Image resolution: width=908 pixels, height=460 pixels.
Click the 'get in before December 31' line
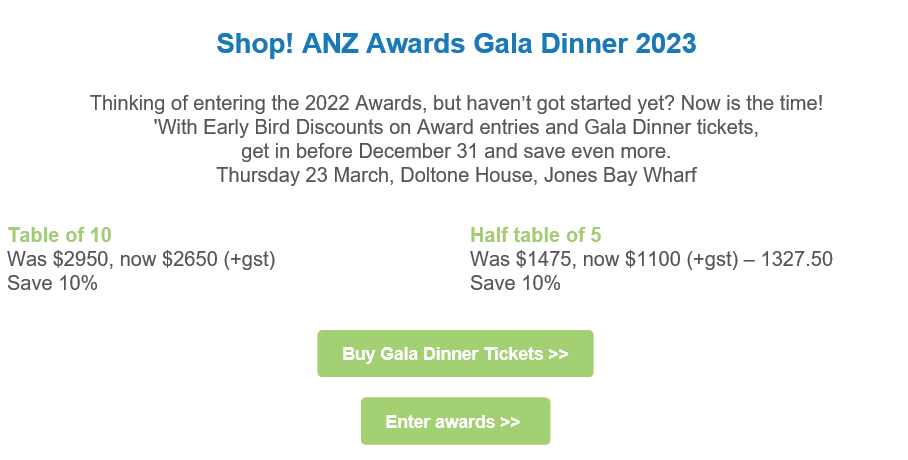coord(455,152)
